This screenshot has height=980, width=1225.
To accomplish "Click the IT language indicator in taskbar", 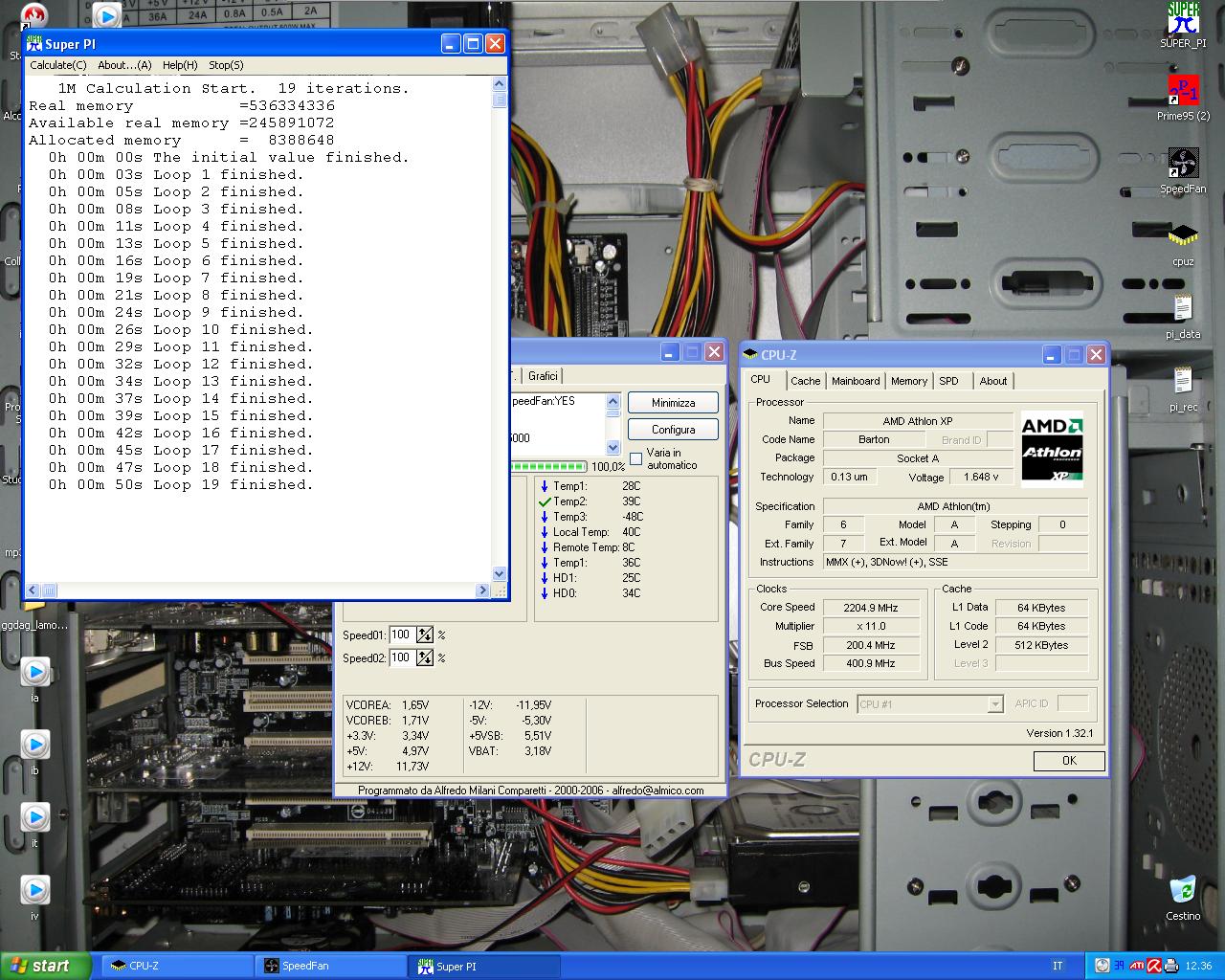I will (x=1058, y=966).
